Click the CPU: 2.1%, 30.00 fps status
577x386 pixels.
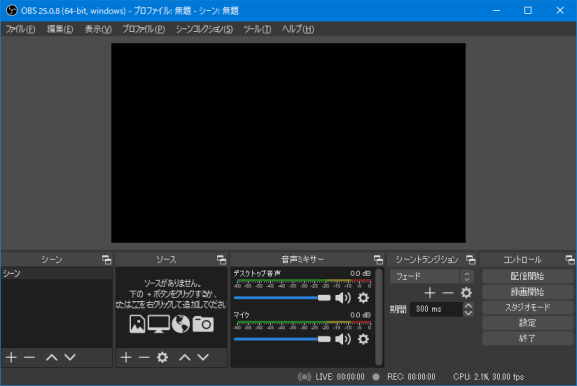click(x=488, y=377)
